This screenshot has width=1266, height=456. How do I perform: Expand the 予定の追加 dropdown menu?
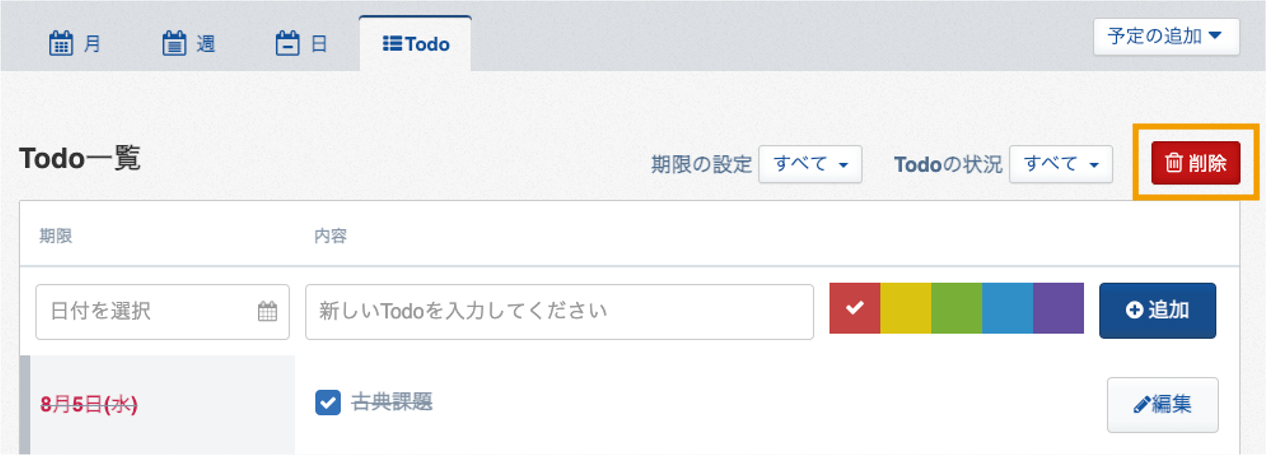pyautogui.click(x=1166, y=37)
